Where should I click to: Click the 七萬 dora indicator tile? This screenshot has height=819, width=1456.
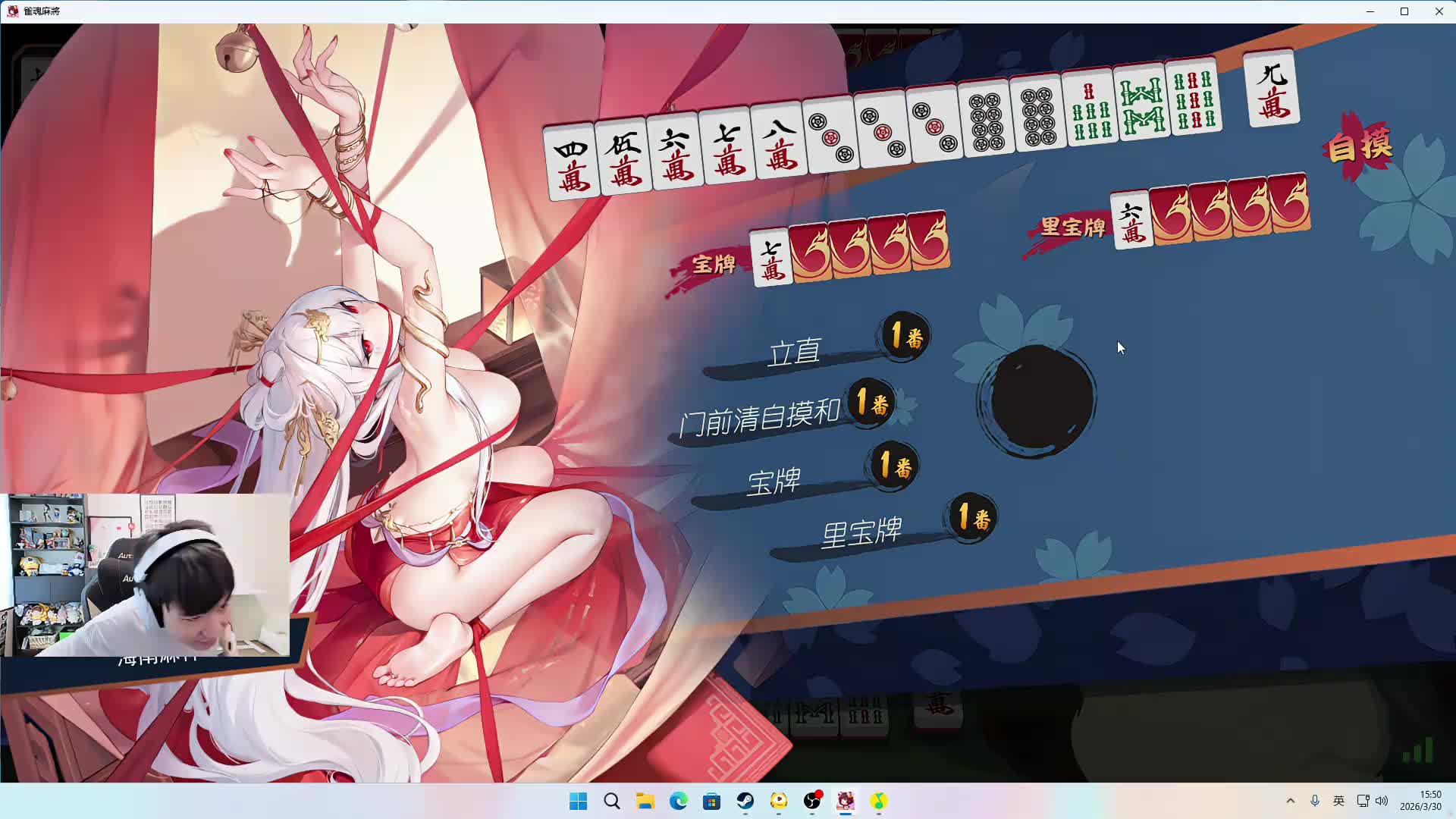point(771,258)
